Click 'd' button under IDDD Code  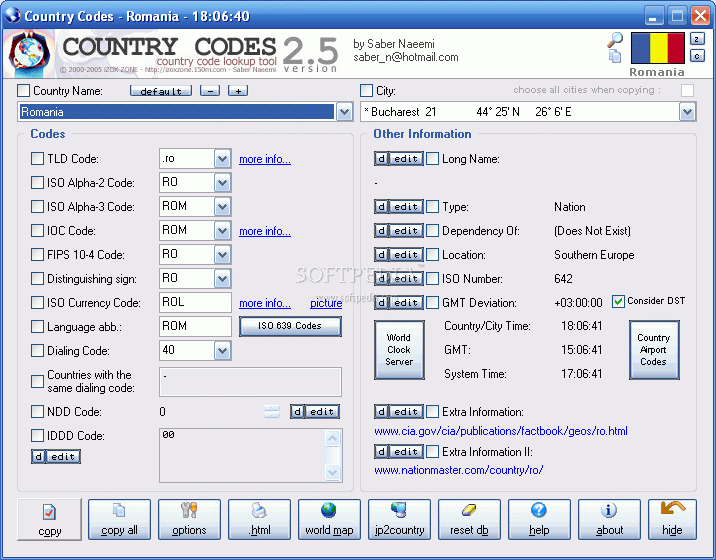tap(38, 456)
